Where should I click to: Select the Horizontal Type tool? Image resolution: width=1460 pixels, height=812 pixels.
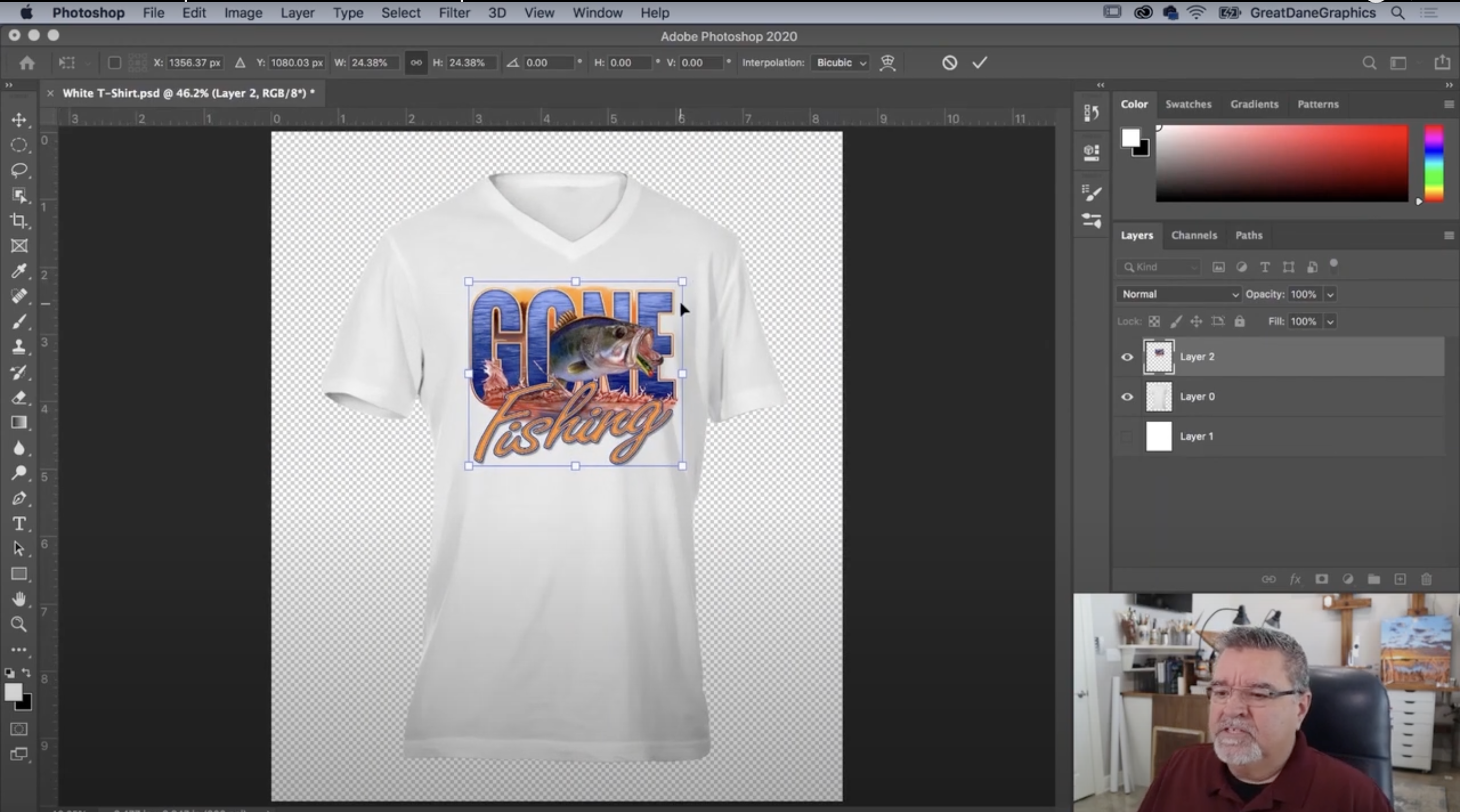click(19, 524)
